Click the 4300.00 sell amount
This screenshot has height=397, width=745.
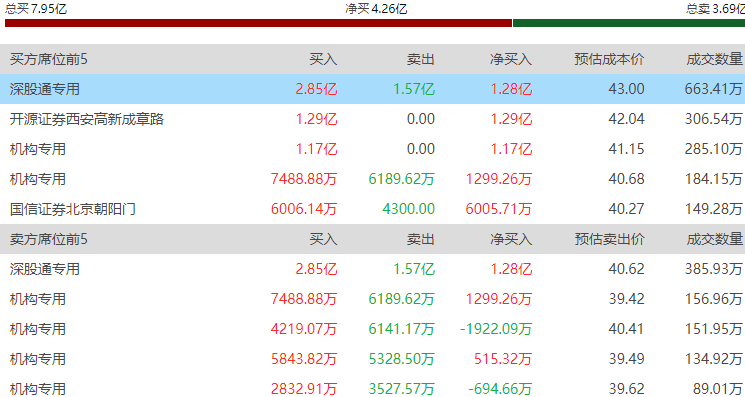point(408,209)
